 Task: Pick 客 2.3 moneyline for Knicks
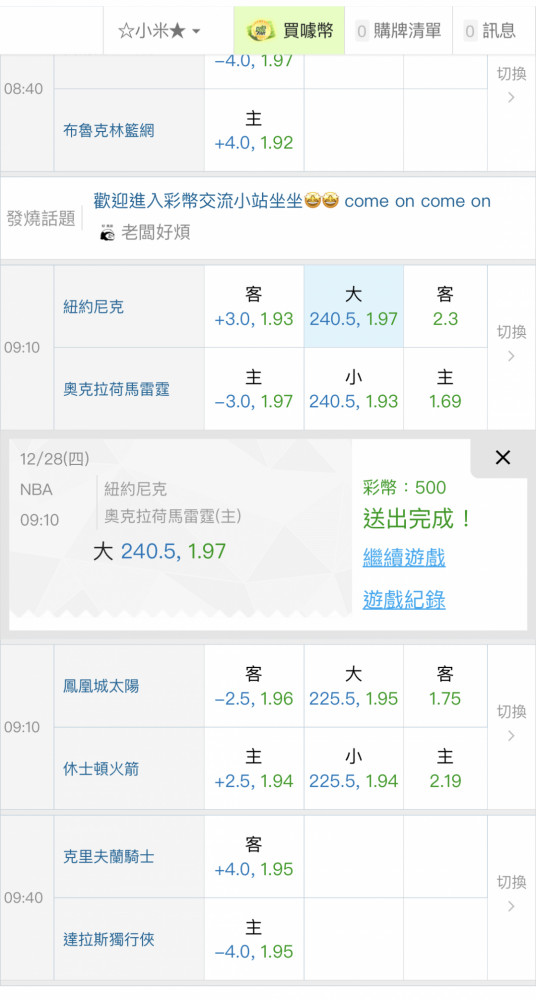[445, 307]
